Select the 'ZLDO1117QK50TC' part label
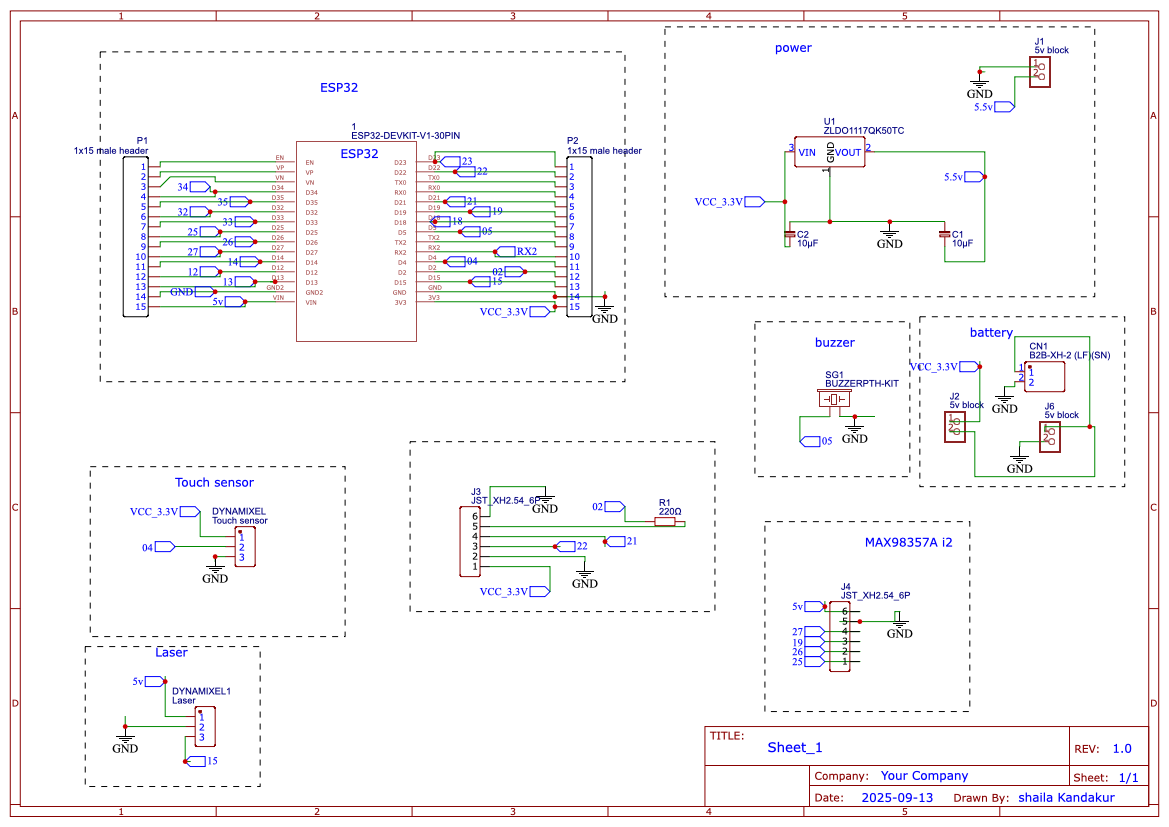Viewport: 1169px width, 827px height. (864, 131)
